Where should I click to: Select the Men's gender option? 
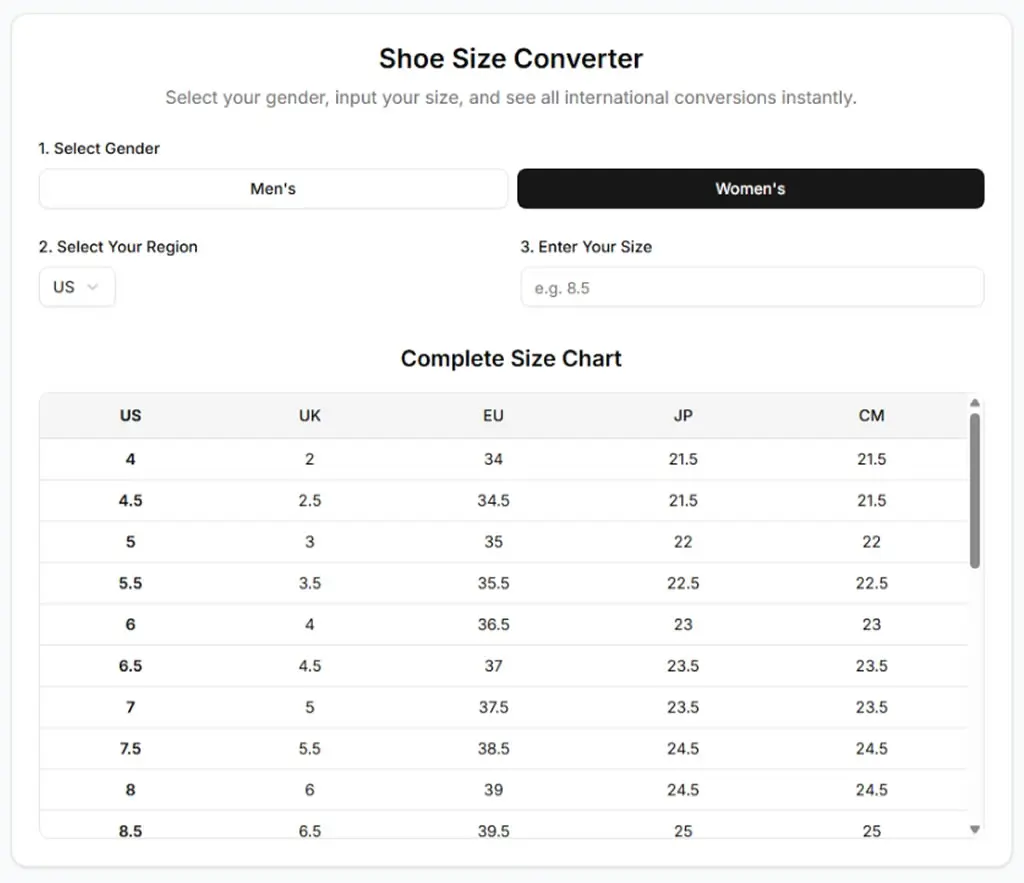[273, 189]
